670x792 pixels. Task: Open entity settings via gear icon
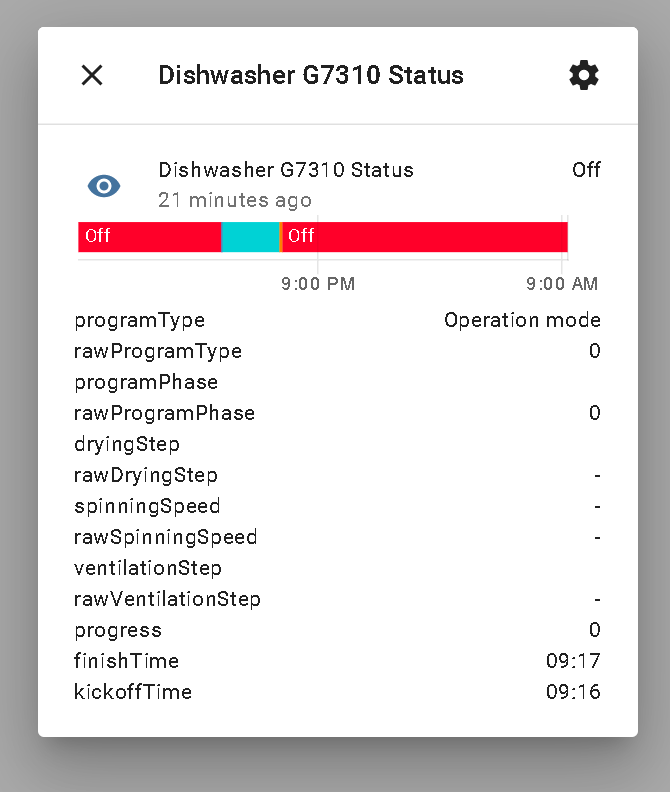click(584, 75)
